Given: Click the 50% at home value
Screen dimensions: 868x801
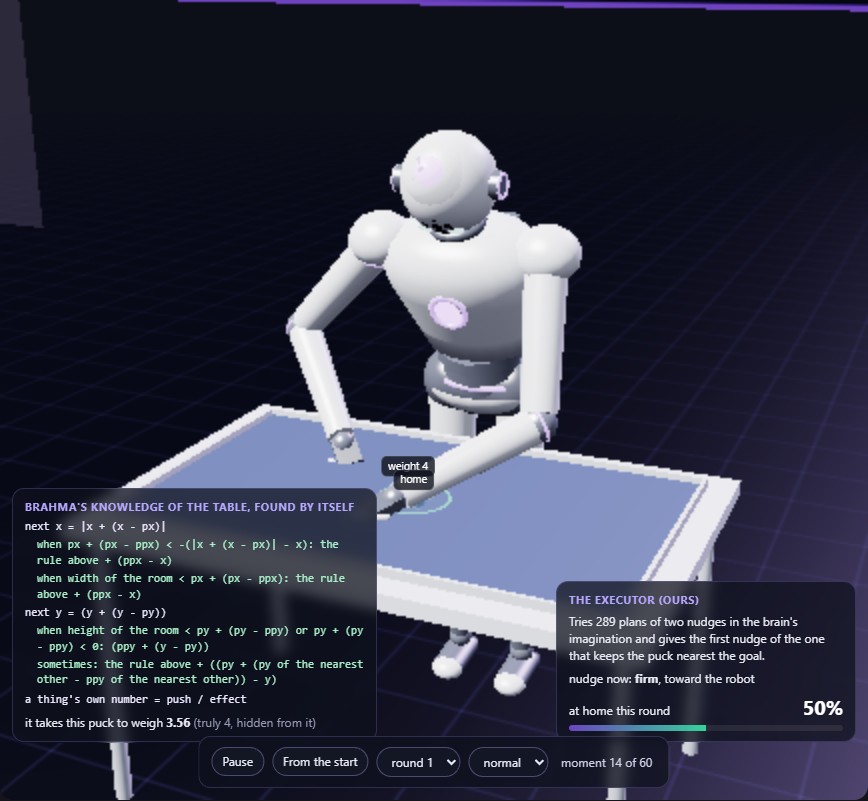Looking at the screenshot, I should pos(823,708).
